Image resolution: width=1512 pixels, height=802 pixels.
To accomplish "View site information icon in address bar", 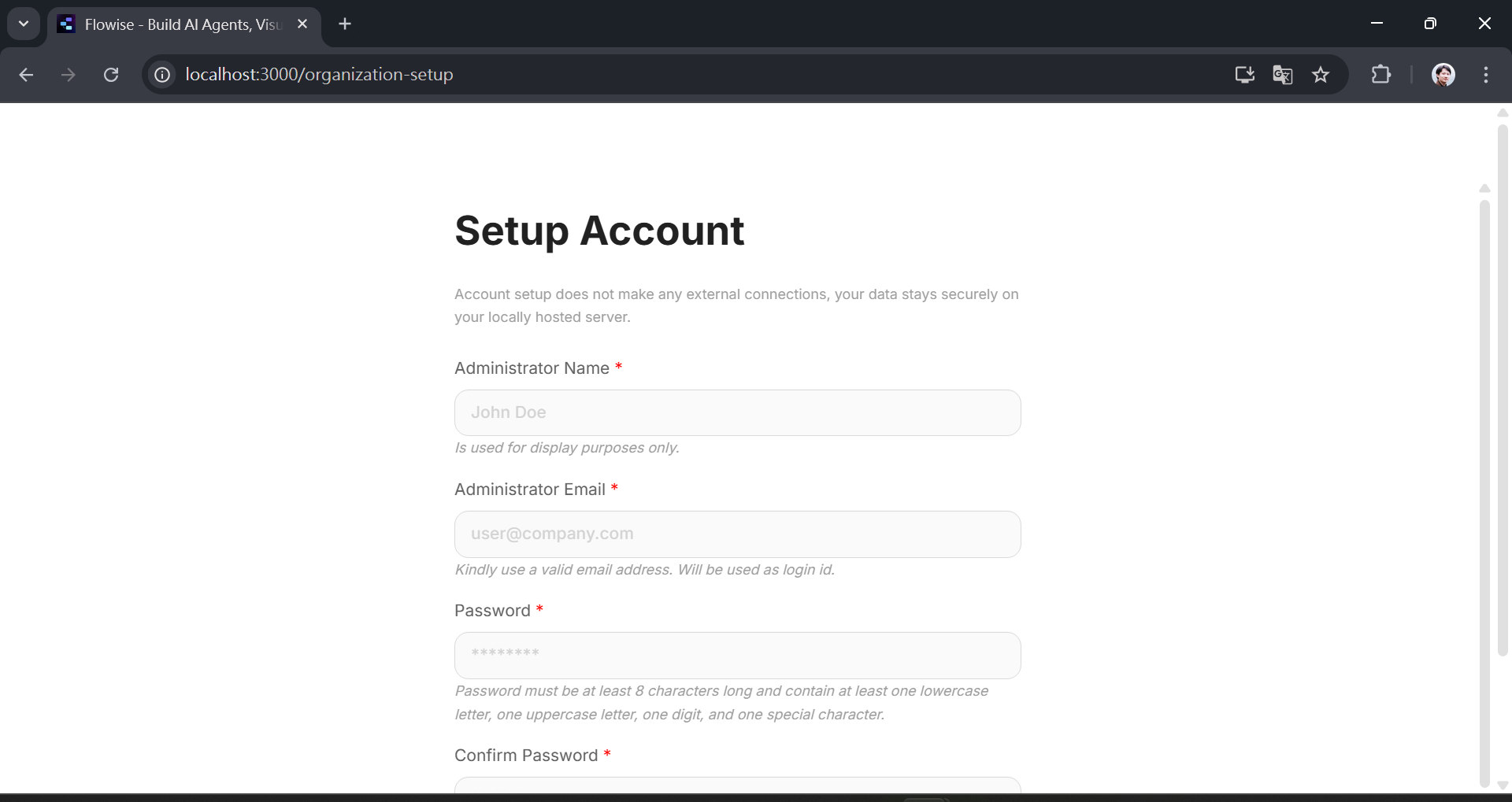I will point(162,75).
